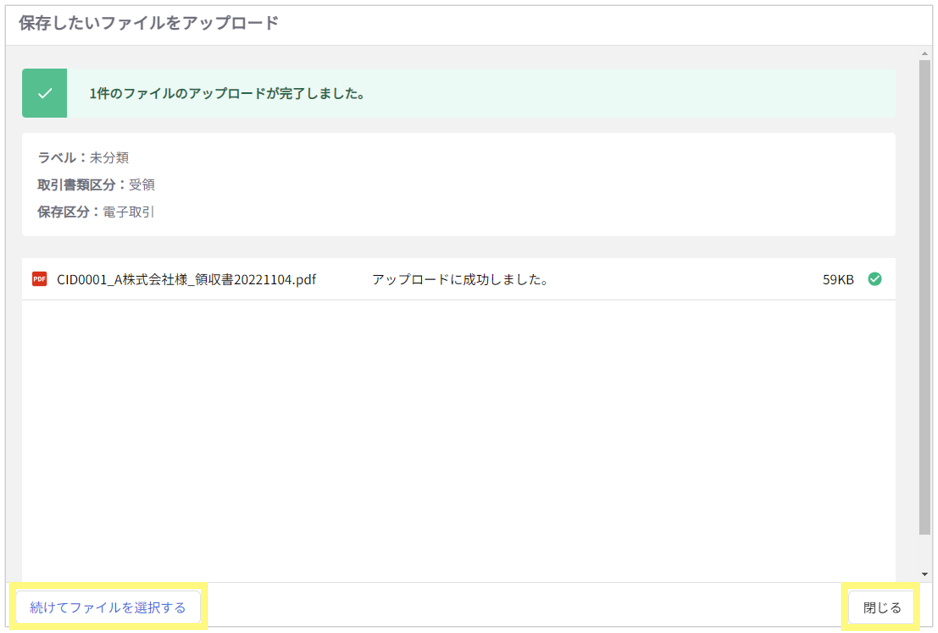
Task: Click the dialog title 保存したいファイルをアップロード
Action: click(149, 23)
